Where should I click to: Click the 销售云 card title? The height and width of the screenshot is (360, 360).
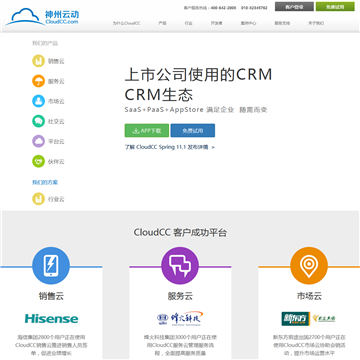click(51, 296)
